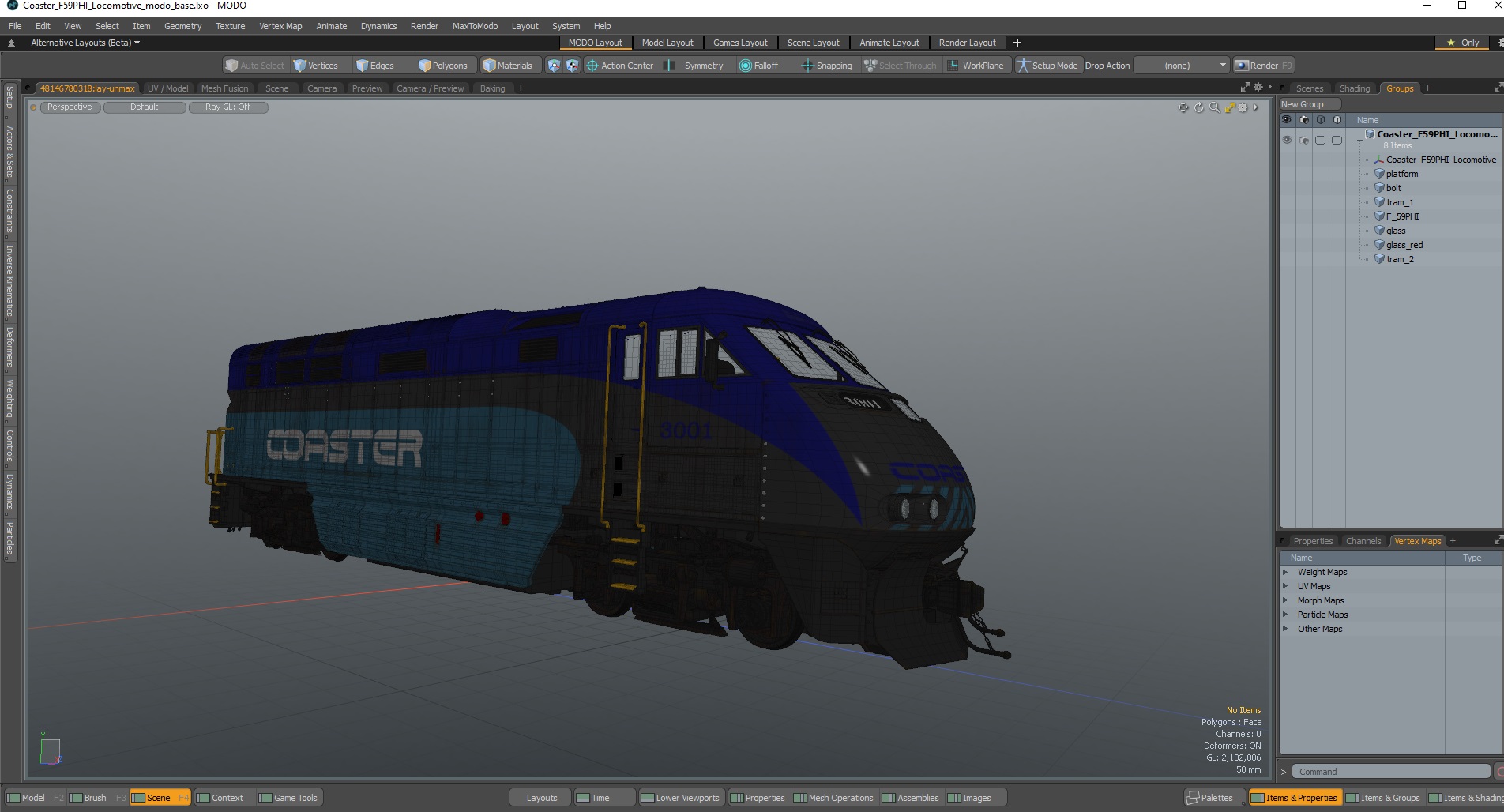
Task: Select Vertices selection mode
Action: click(x=315, y=66)
